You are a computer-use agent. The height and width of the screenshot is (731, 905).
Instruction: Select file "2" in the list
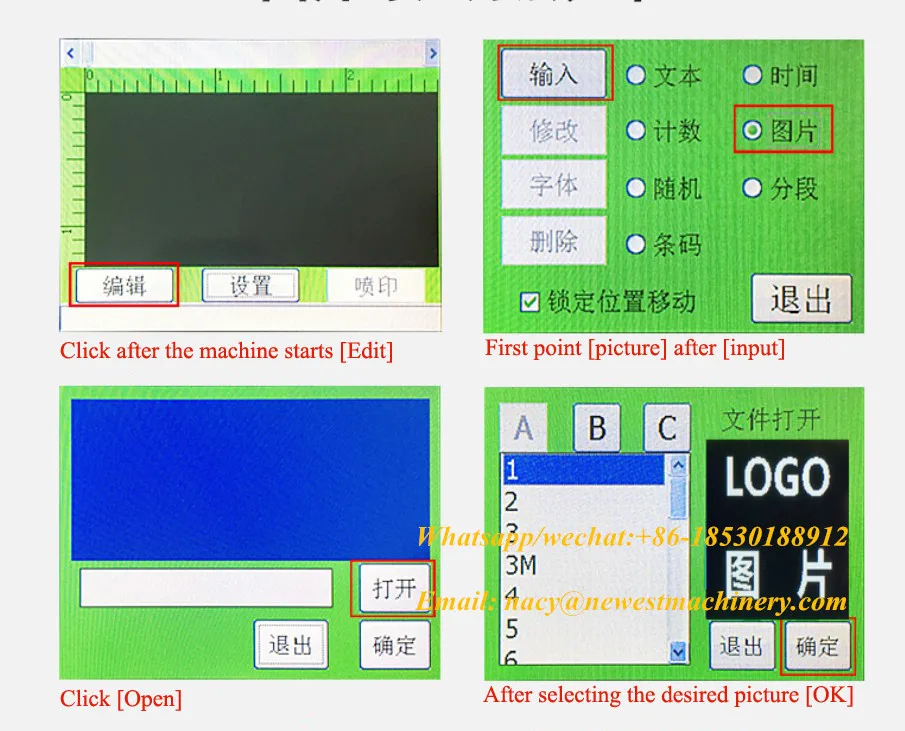tap(583, 501)
